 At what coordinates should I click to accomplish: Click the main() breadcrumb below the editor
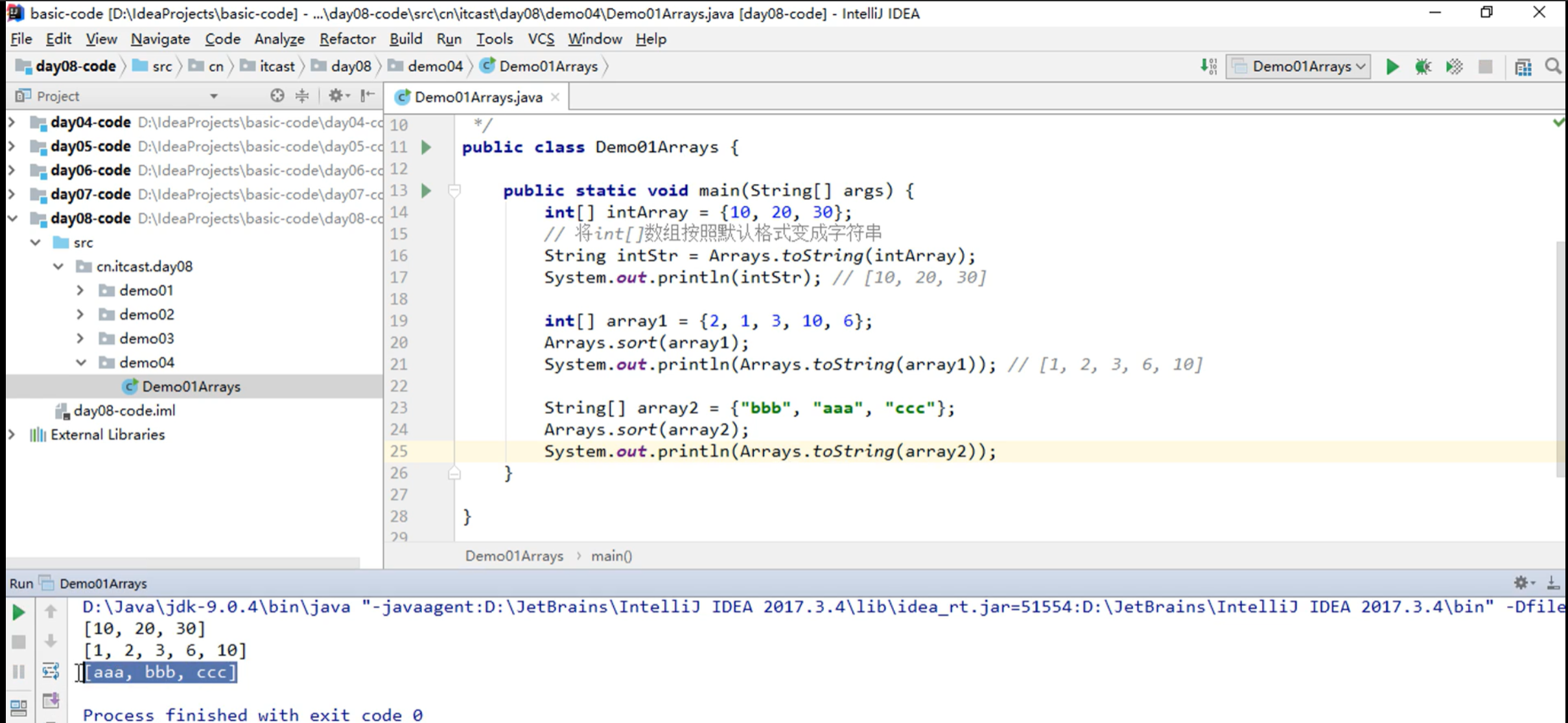point(611,556)
